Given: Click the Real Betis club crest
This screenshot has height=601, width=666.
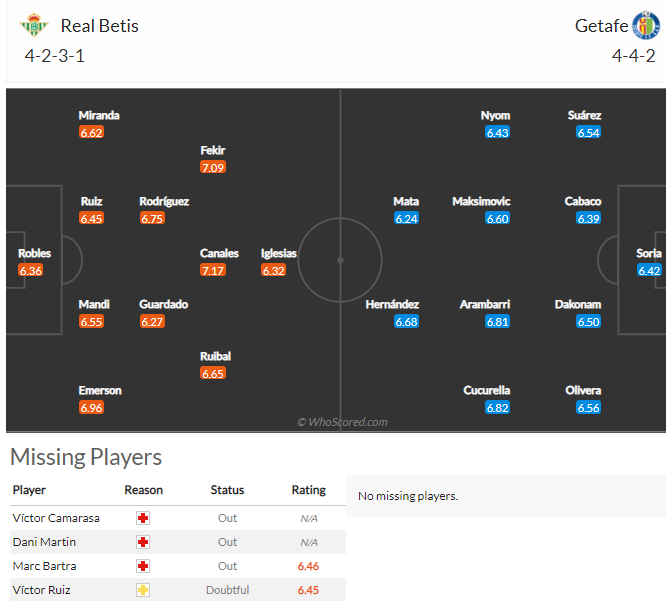Looking at the screenshot, I should pos(34,25).
